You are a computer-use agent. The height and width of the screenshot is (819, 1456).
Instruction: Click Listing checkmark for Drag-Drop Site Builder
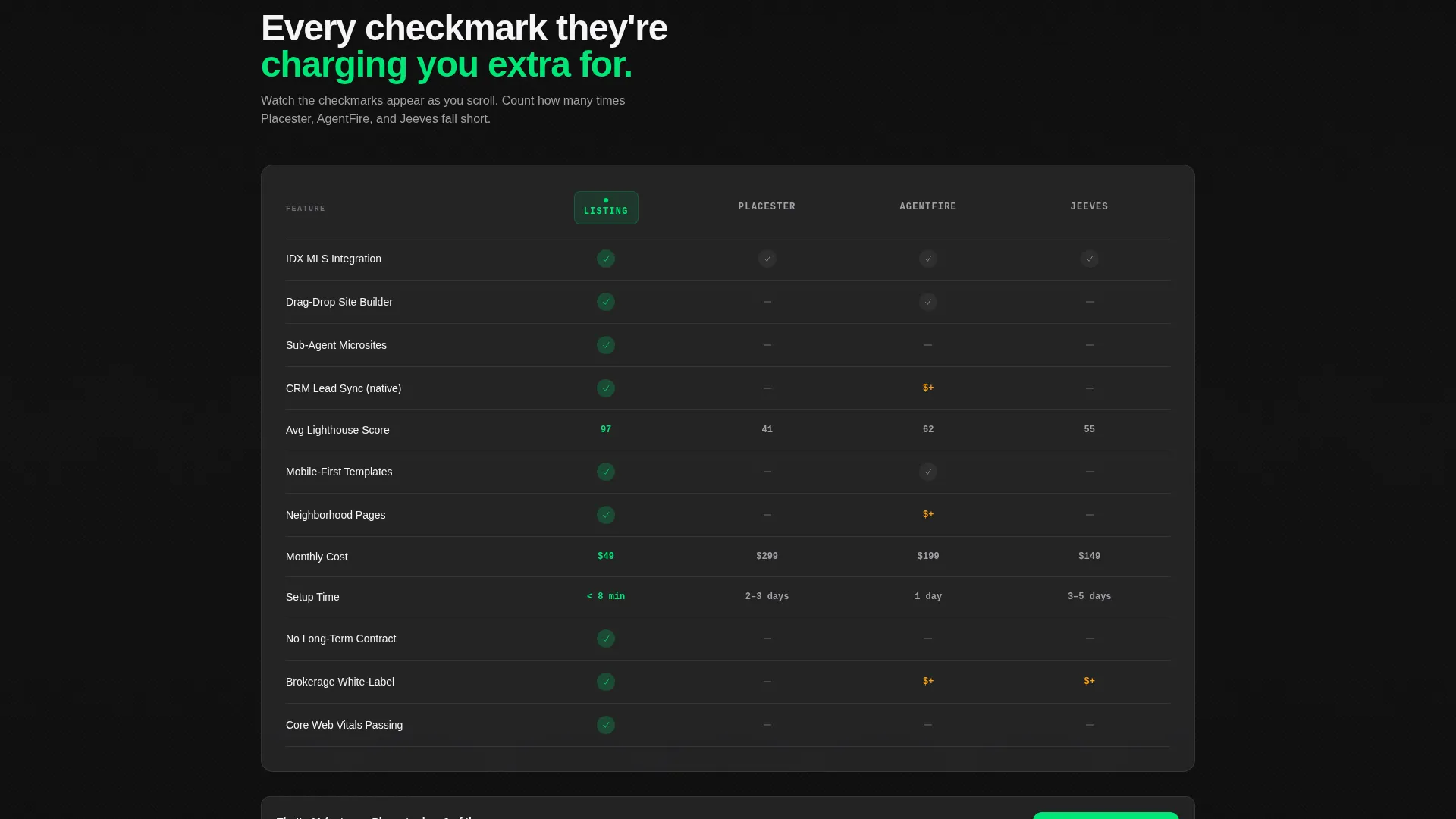pos(606,302)
